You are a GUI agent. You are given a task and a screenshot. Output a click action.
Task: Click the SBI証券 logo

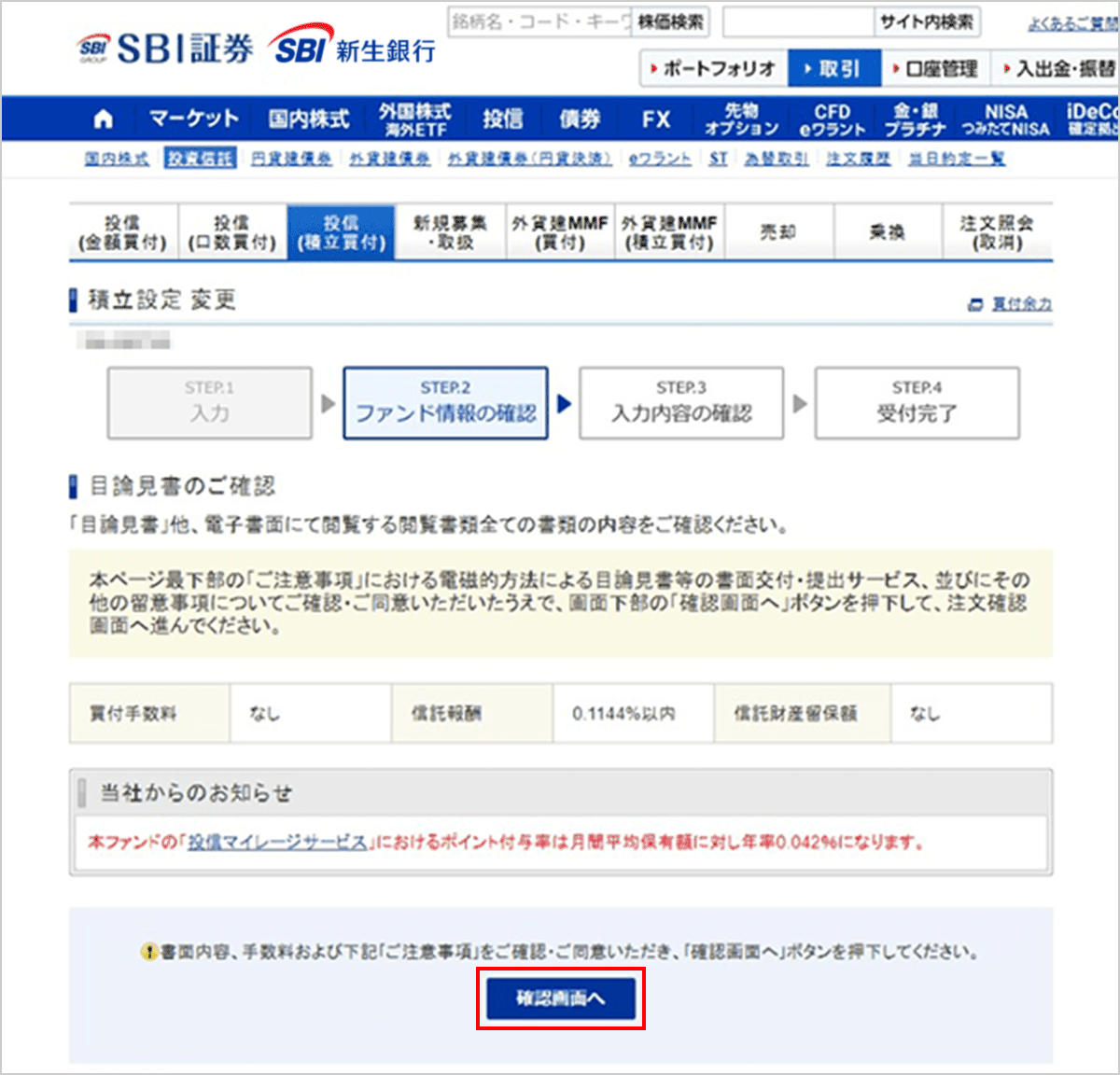coord(165,49)
